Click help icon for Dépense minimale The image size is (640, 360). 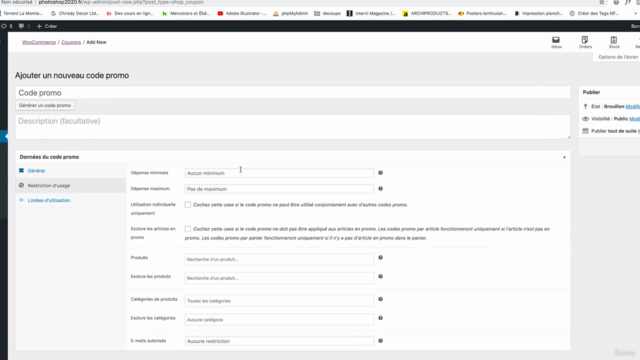pos(380,173)
